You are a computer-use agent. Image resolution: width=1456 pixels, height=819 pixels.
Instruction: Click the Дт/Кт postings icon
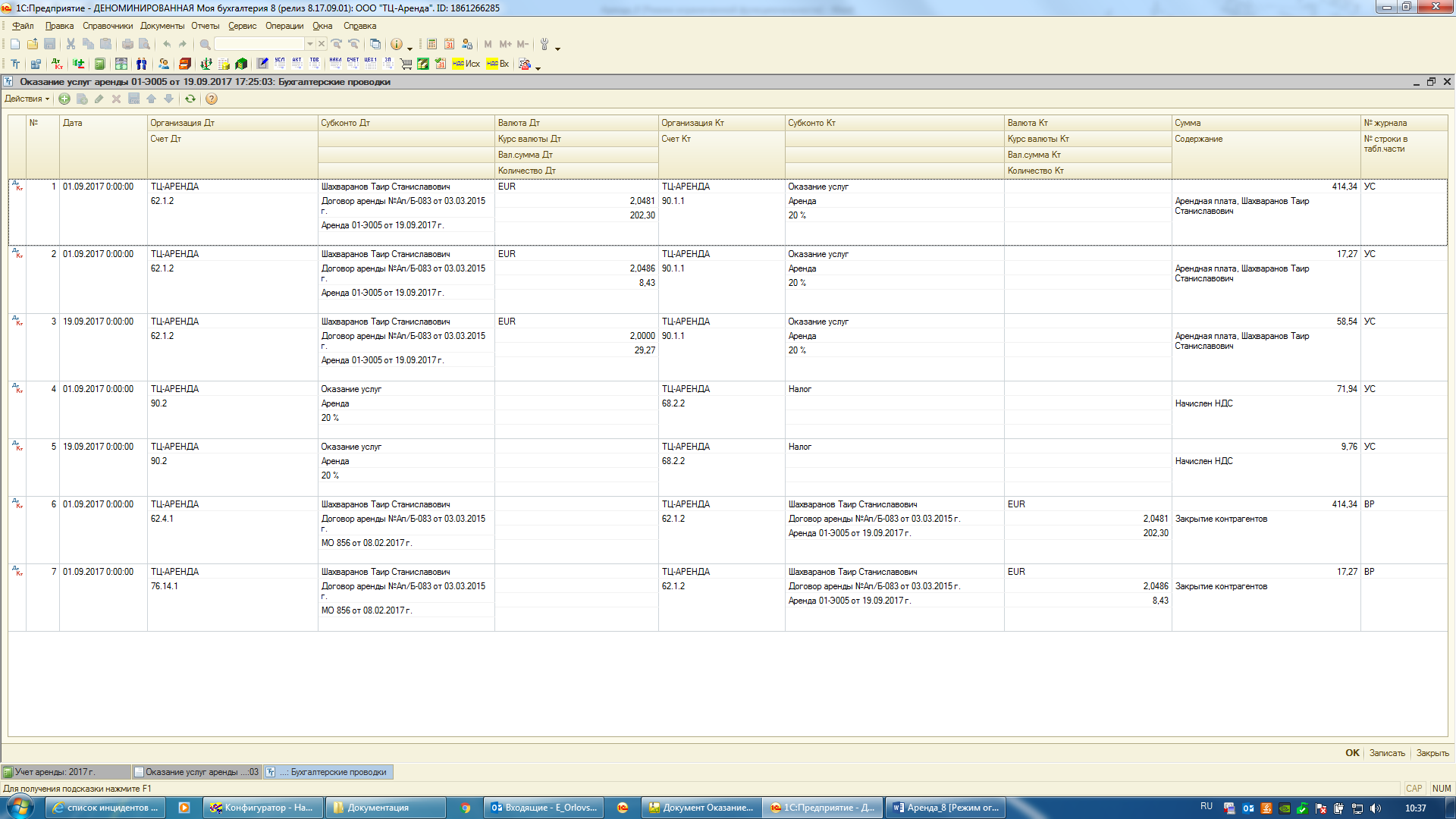(x=58, y=64)
